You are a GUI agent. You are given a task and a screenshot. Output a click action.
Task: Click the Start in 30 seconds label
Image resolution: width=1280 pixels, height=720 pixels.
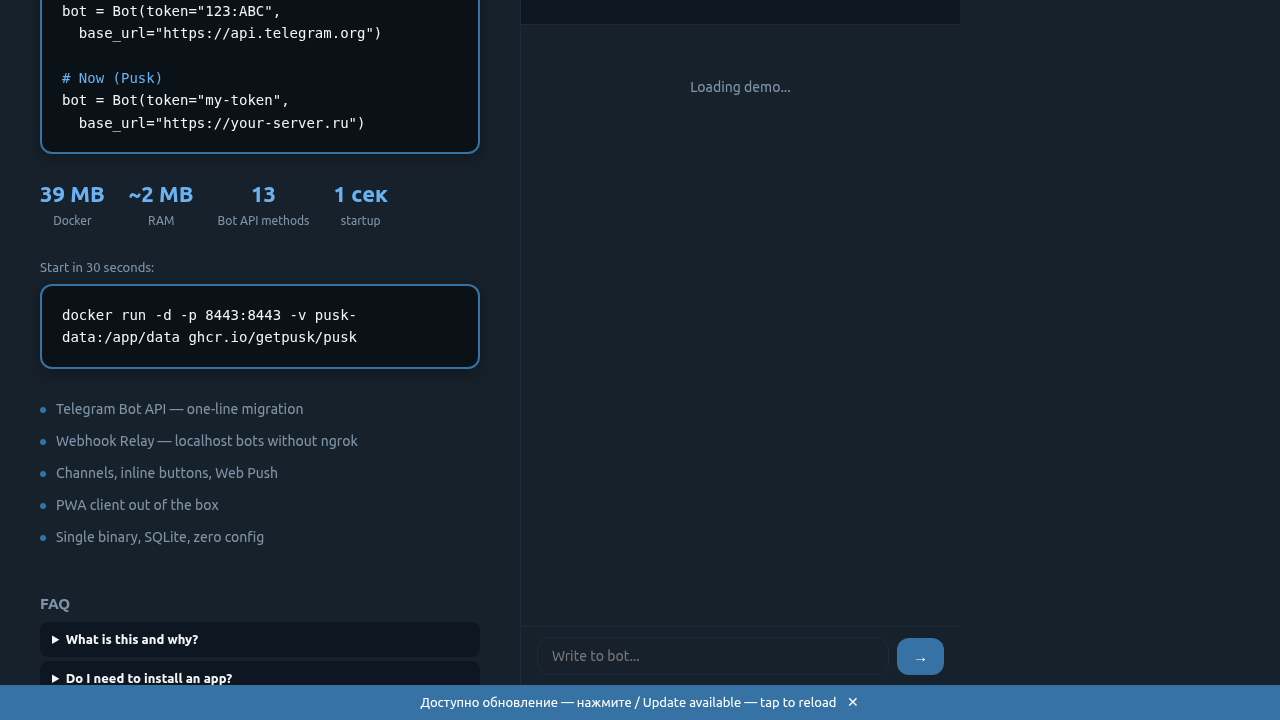point(97,268)
